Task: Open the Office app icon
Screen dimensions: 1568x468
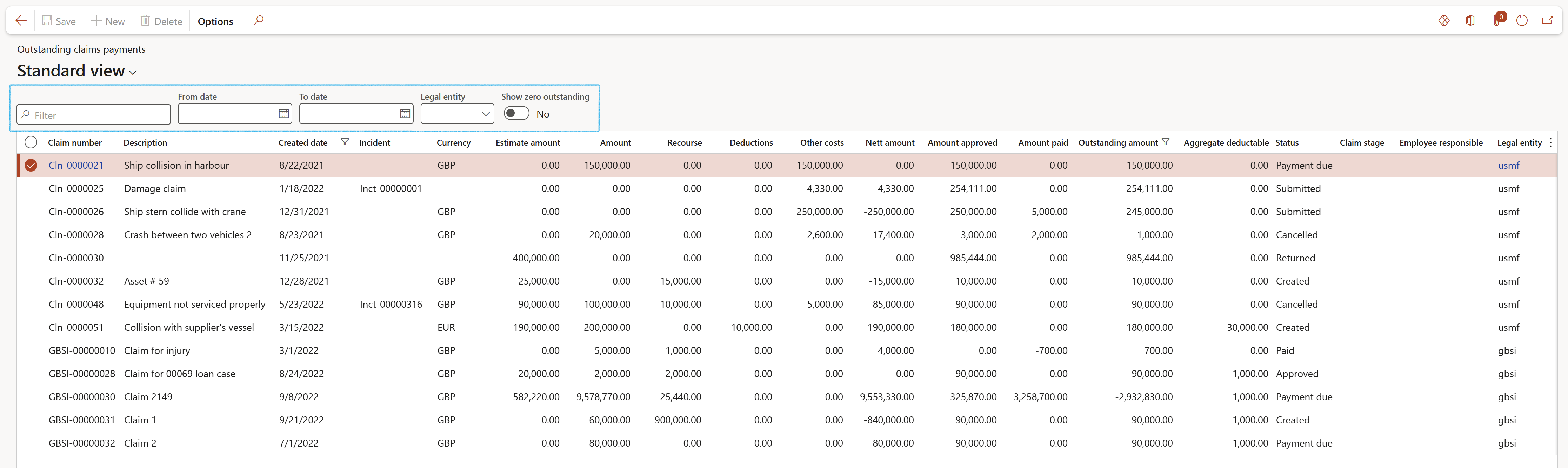Action: tap(1470, 21)
